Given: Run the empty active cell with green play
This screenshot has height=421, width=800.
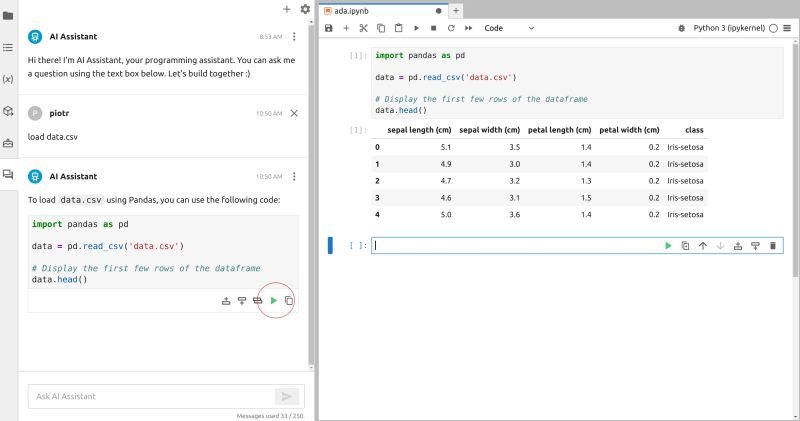Looking at the screenshot, I should tap(668, 246).
